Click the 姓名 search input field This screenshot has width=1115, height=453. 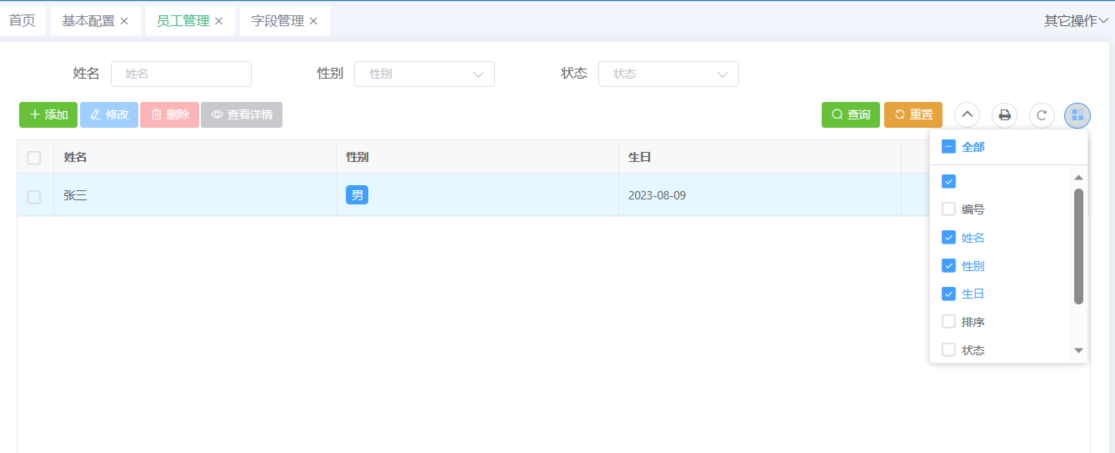click(x=181, y=74)
